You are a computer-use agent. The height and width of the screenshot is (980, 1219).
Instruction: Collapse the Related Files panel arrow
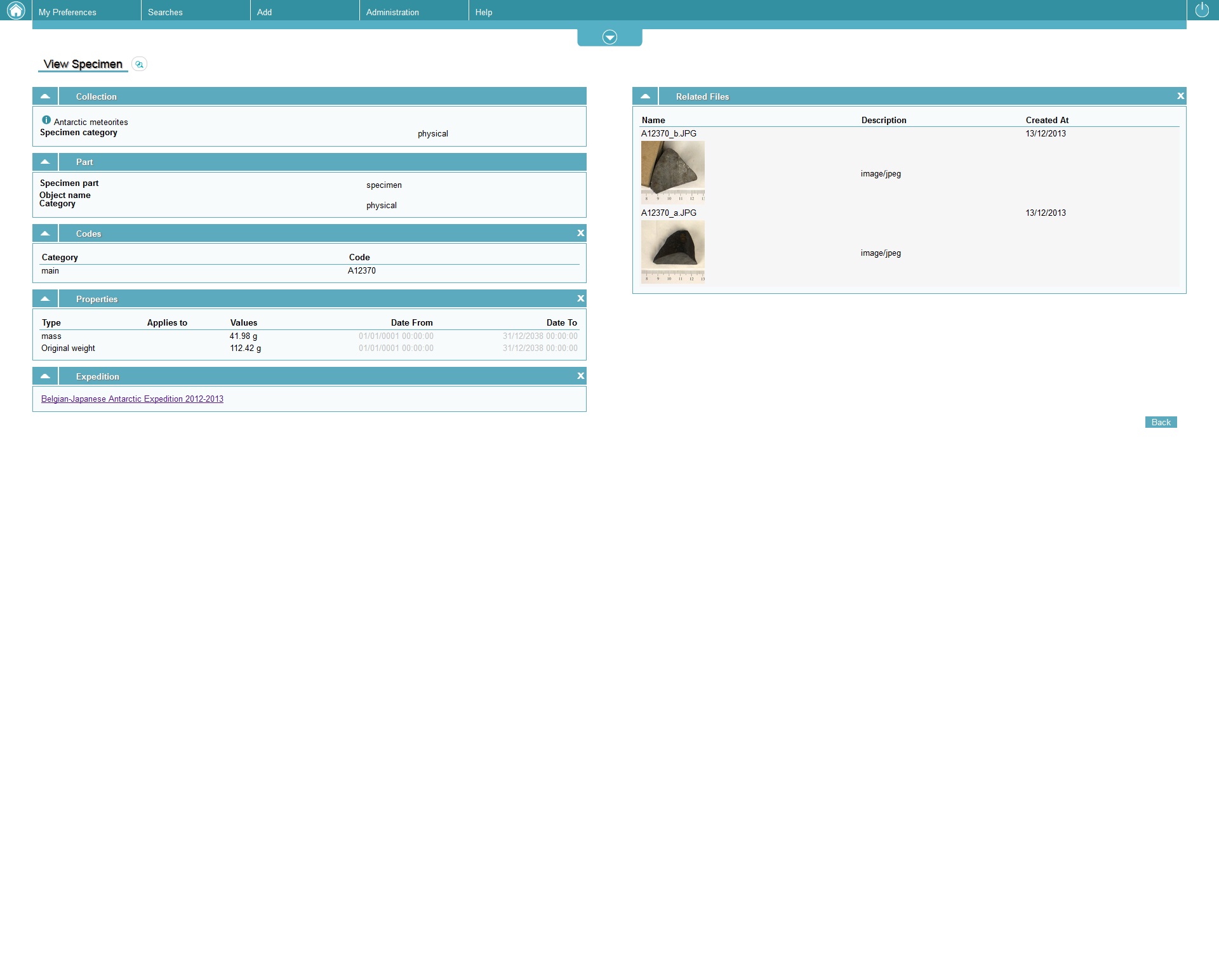tap(645, 96)
